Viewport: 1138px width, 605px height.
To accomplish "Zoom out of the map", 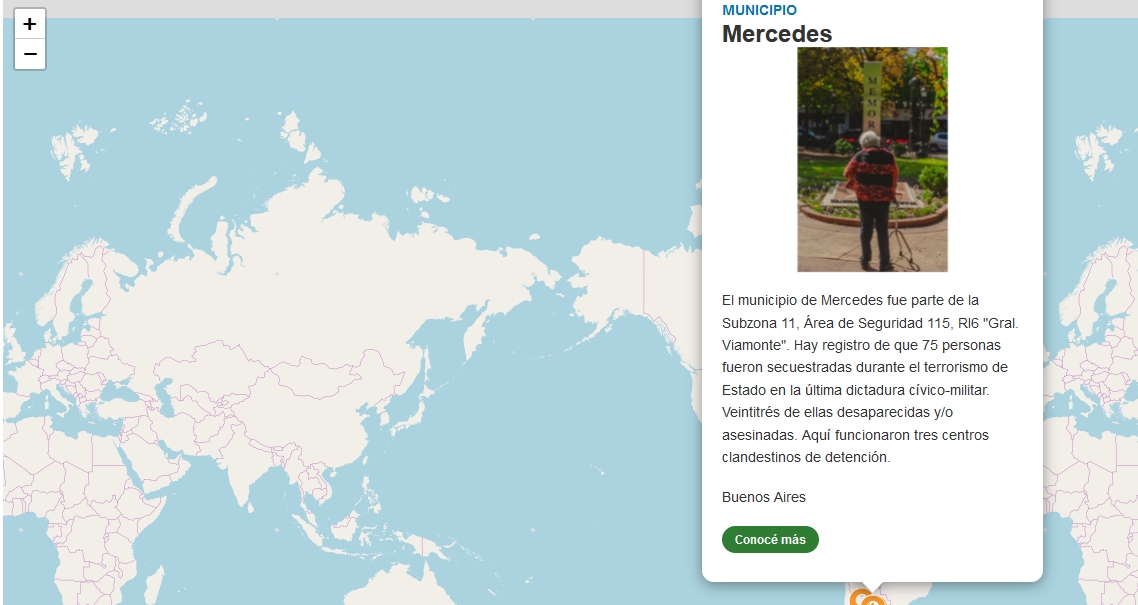I will pos(30,54).
